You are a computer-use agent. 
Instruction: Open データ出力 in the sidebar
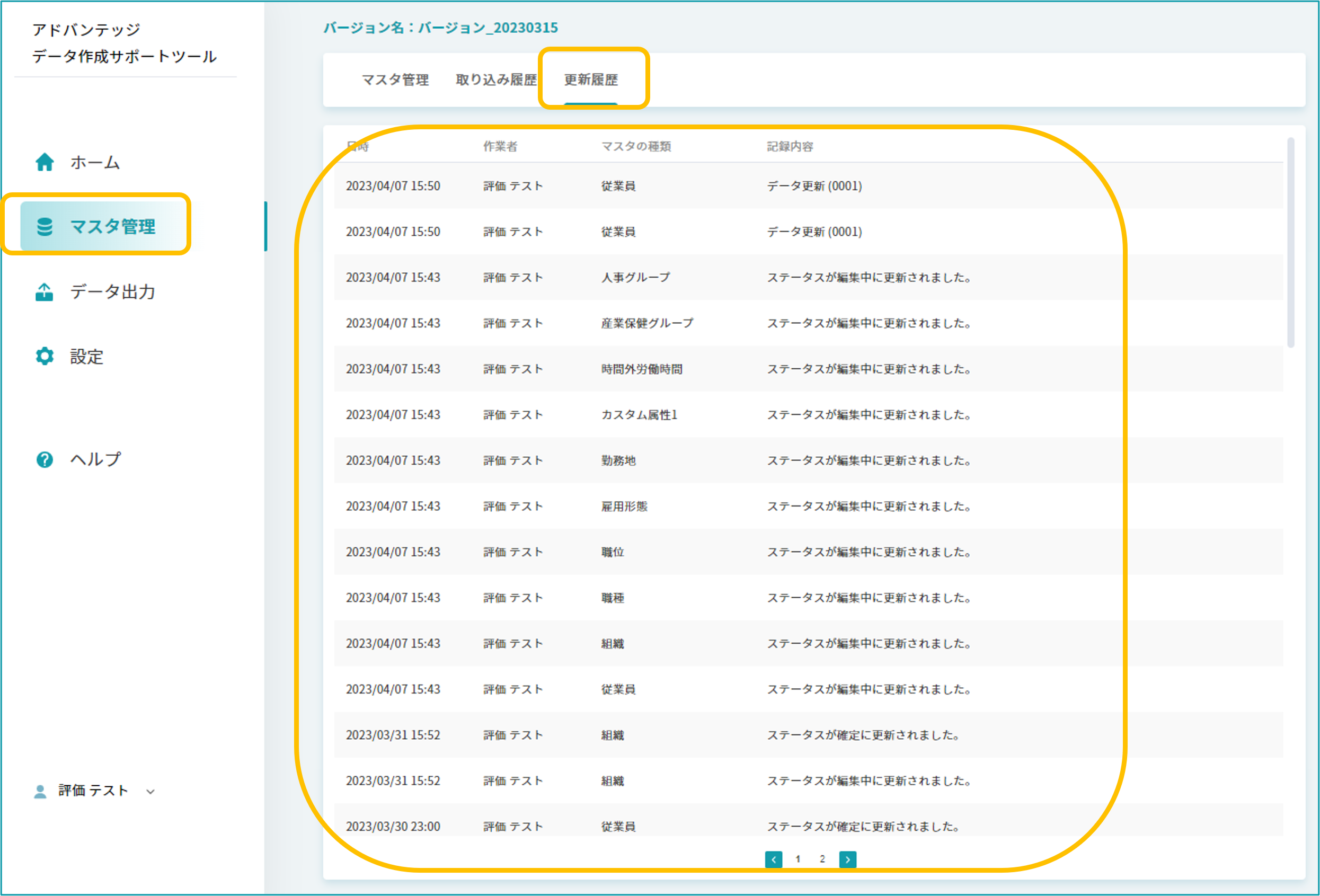coord(112,292)
